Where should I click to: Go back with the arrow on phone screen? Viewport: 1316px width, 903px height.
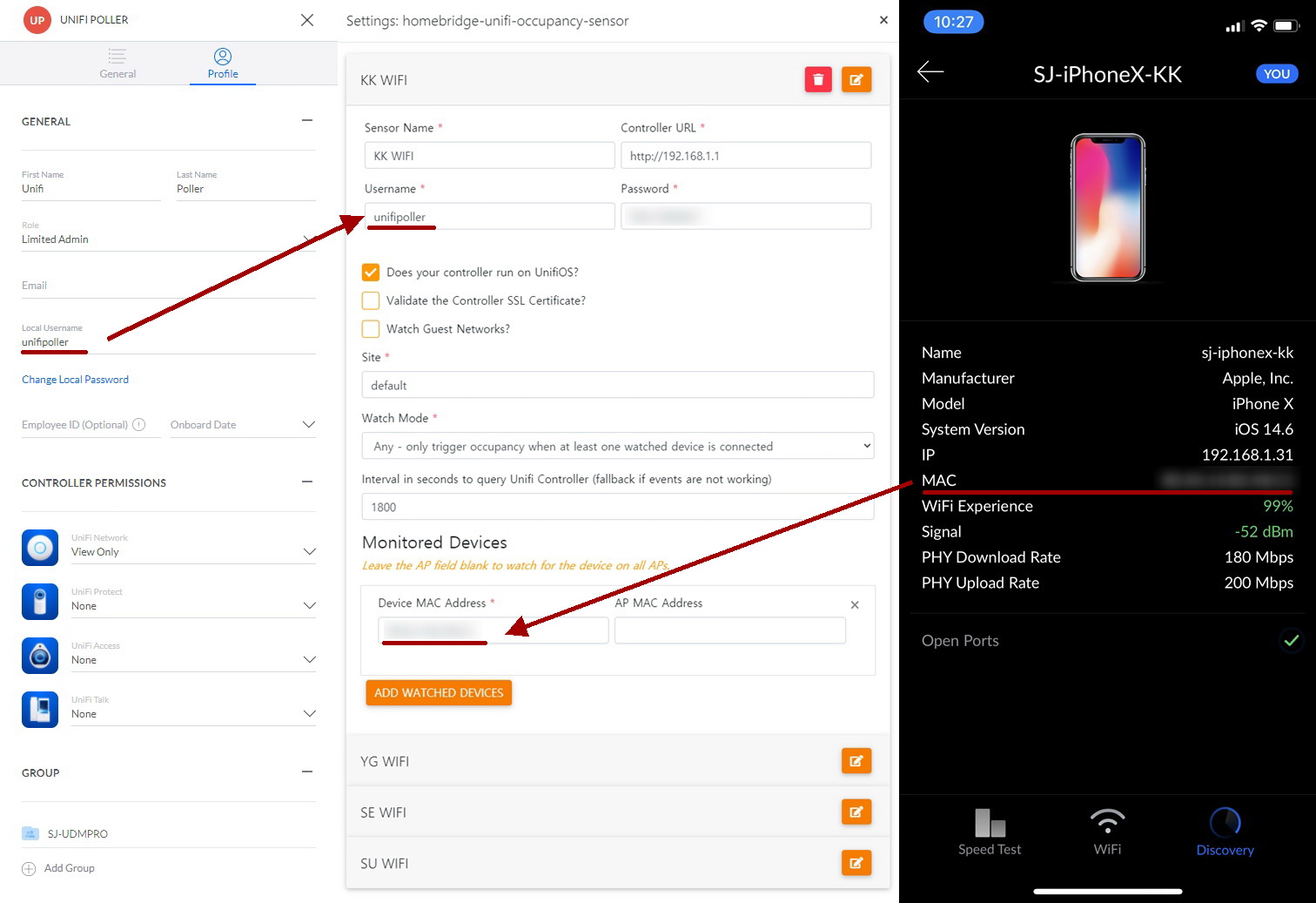(930, 71)
